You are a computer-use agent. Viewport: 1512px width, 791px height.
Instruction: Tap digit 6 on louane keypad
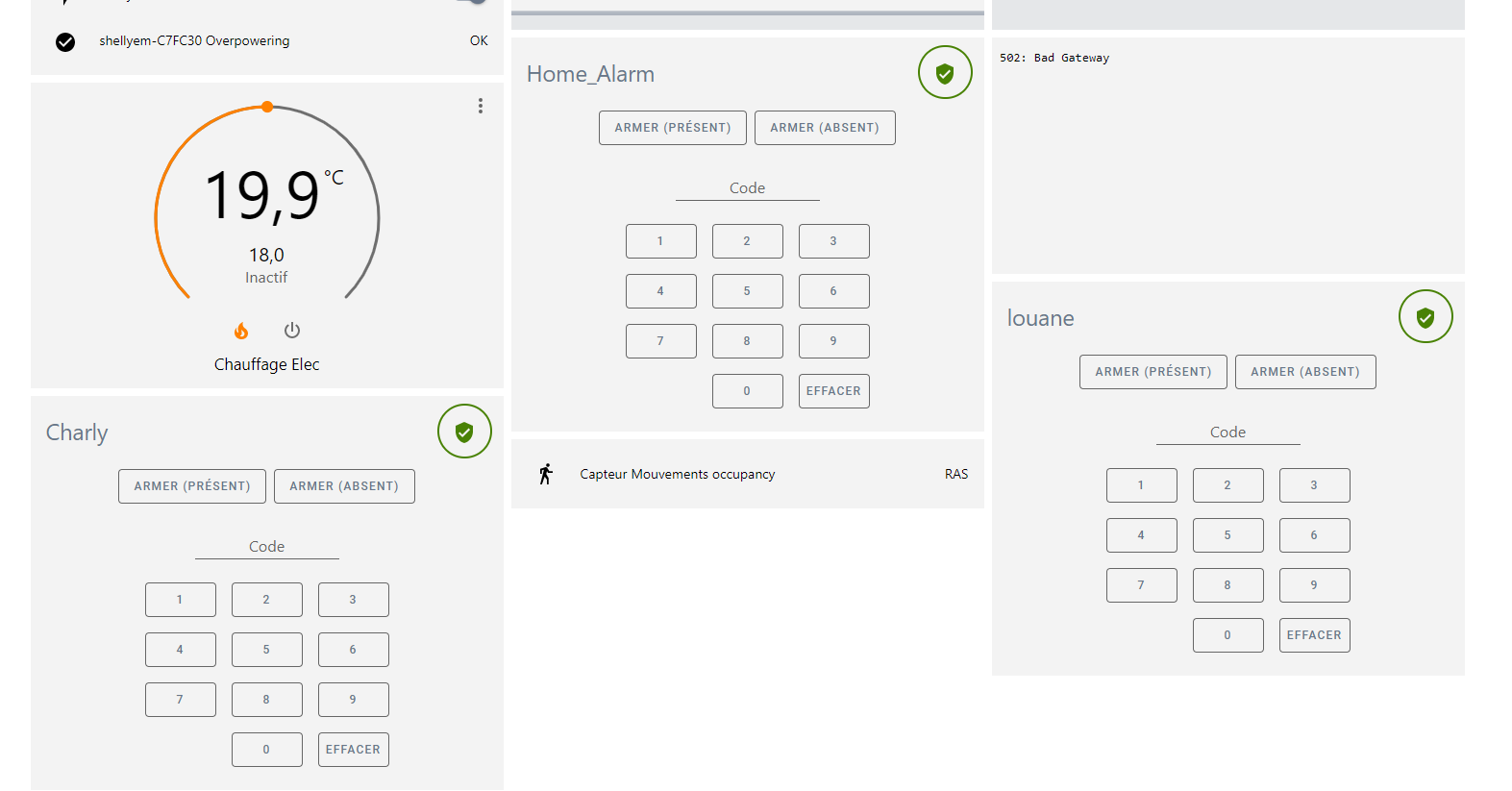[1315, 535]
